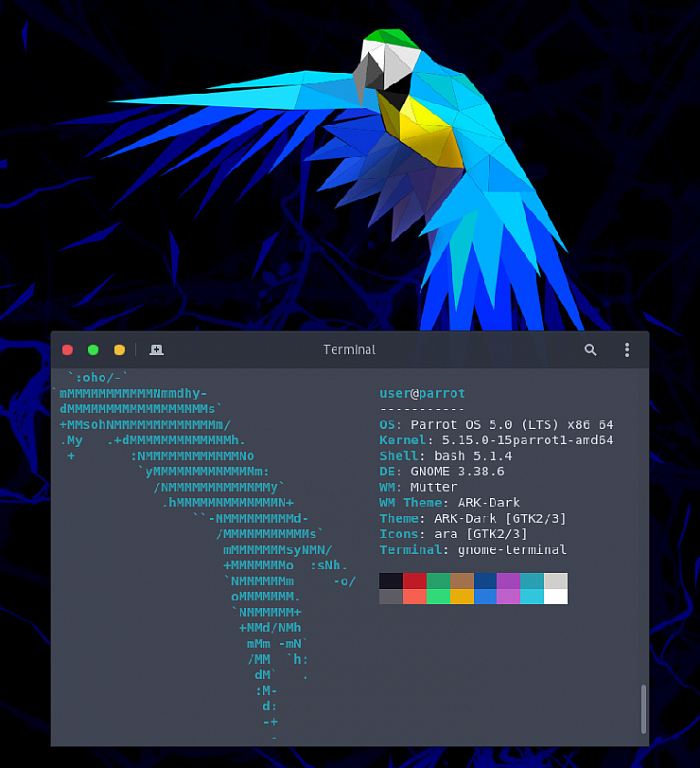The image size is (700, 768).
Task: Click the WM Mutter line
Action: (x=418, y=487)
